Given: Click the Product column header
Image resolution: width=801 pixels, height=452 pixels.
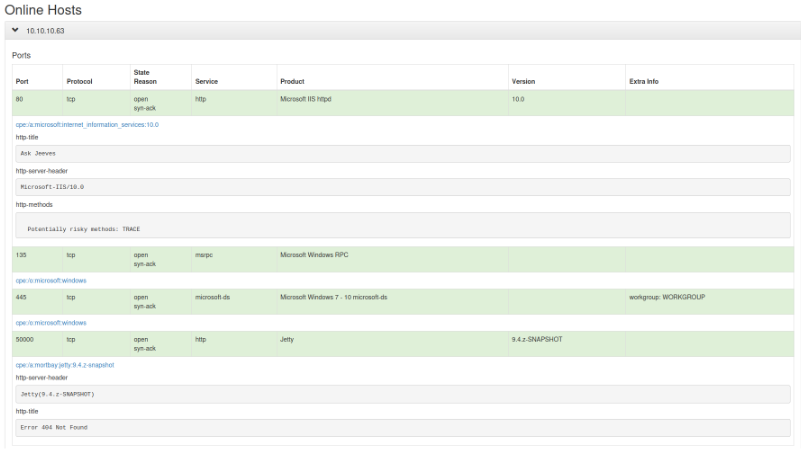Looking at the screenshot, I should pyautogui.click(x=292, y=81).
